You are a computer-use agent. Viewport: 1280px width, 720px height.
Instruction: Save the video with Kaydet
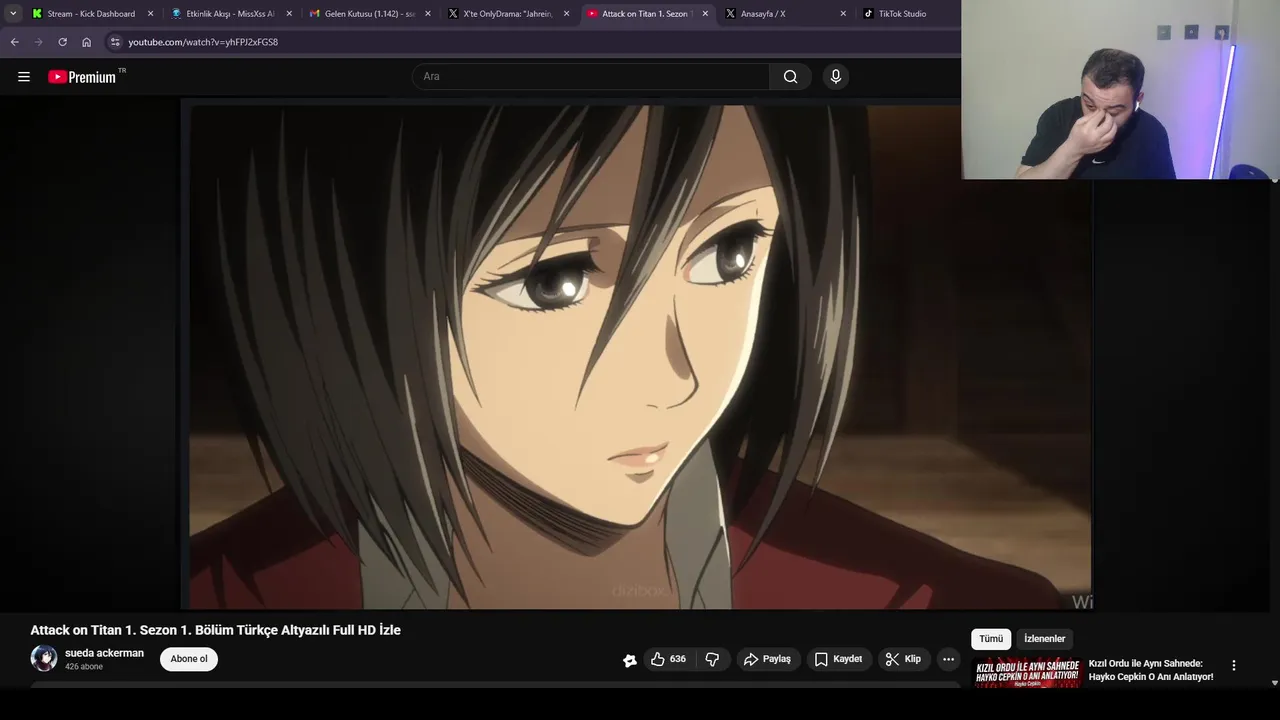click(838, 659)
